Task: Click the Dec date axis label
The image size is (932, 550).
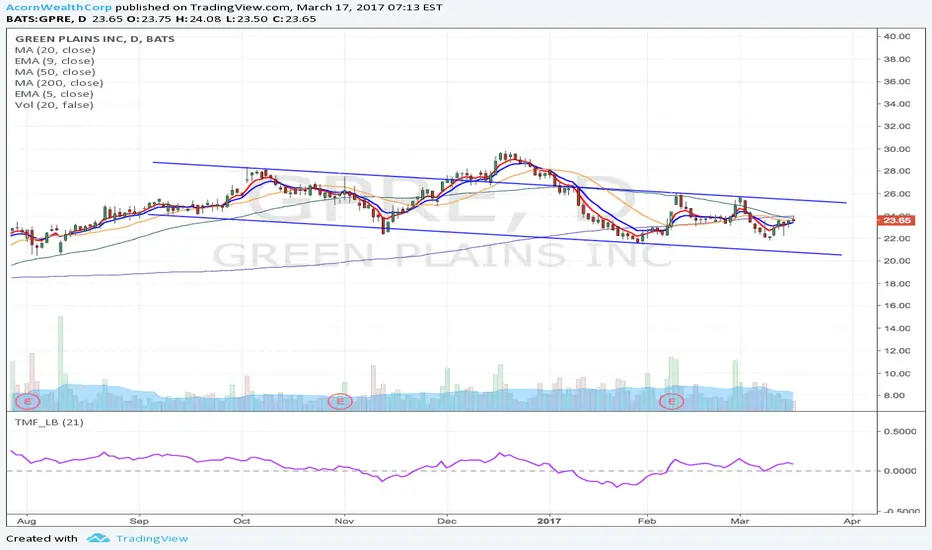Action: pos(447,521)
